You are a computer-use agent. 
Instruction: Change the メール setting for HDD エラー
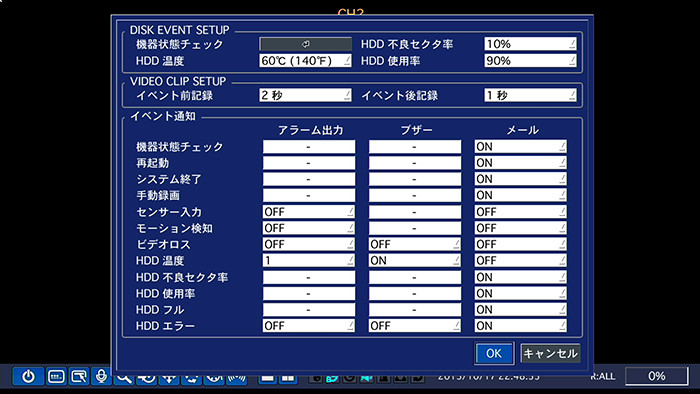[x=521, y=326]
